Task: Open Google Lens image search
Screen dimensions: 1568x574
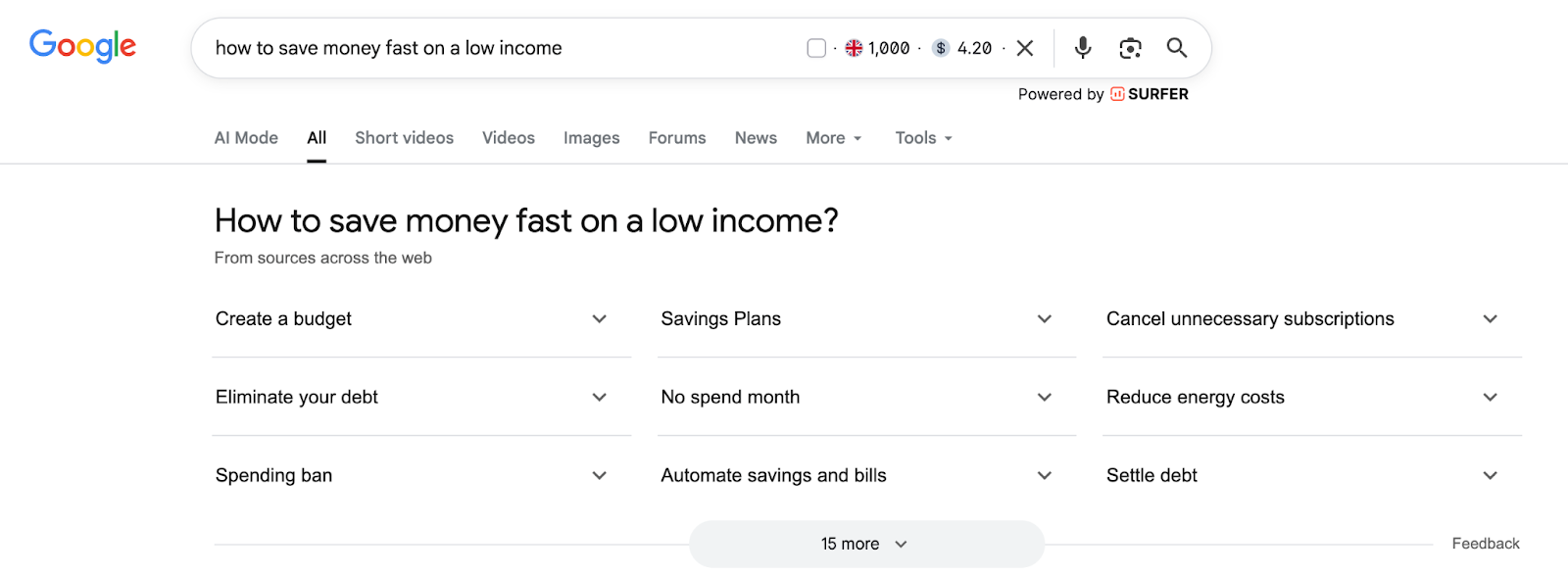Action: click(1129, 47)
